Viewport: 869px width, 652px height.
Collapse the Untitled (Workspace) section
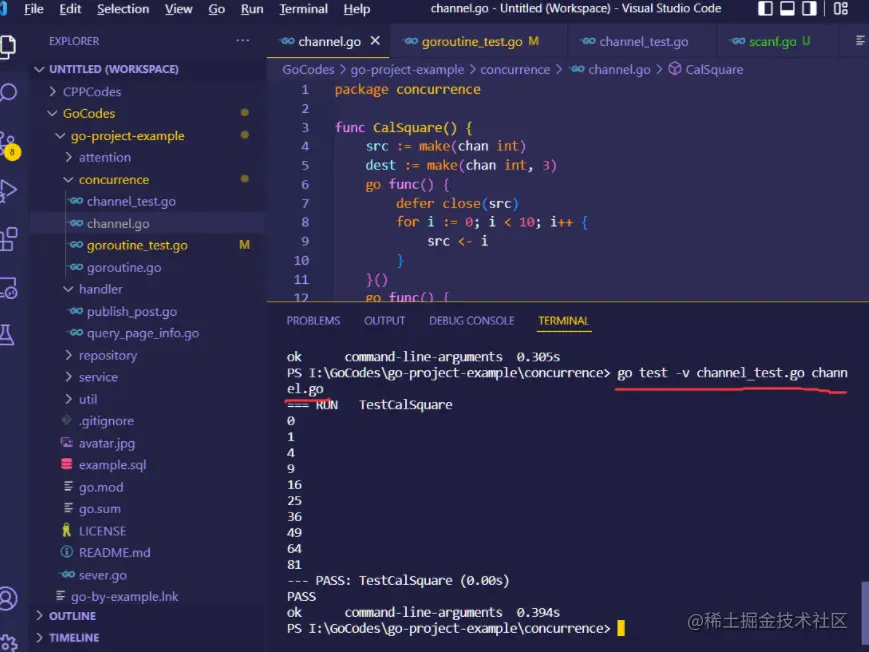tap(114, 69)
